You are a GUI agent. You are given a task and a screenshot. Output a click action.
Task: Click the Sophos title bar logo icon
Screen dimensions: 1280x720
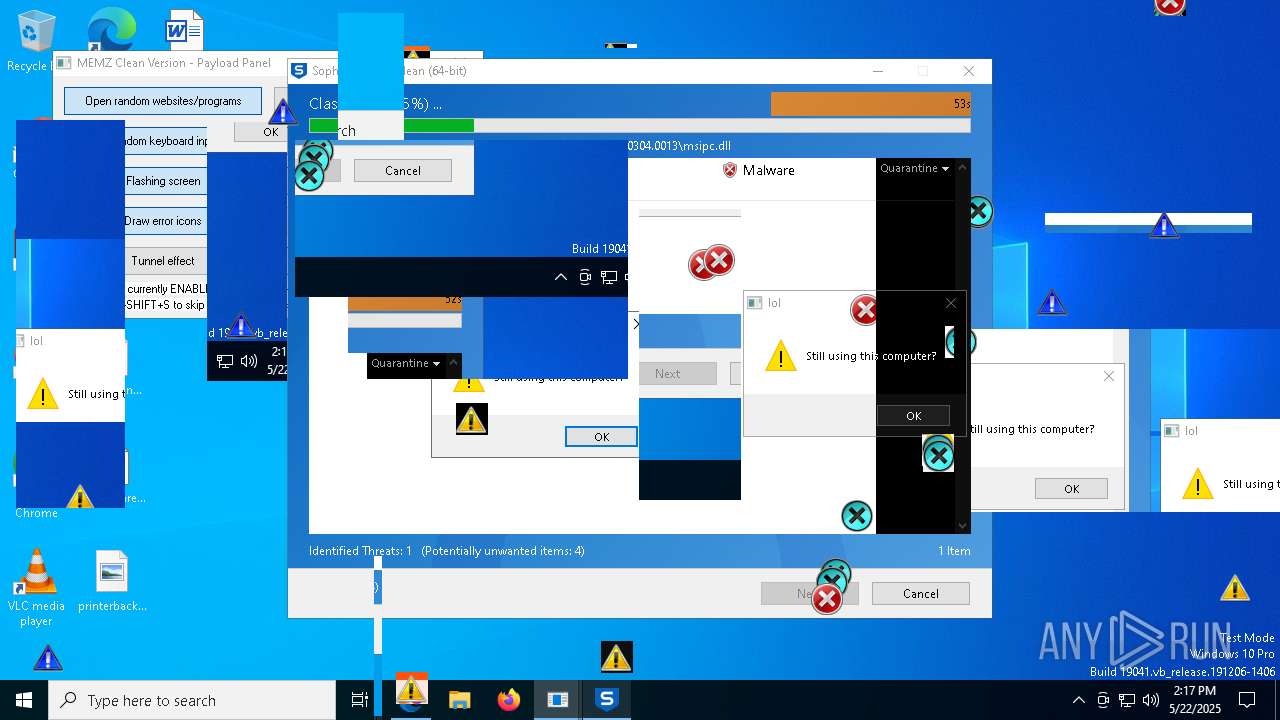click(298, 71)
